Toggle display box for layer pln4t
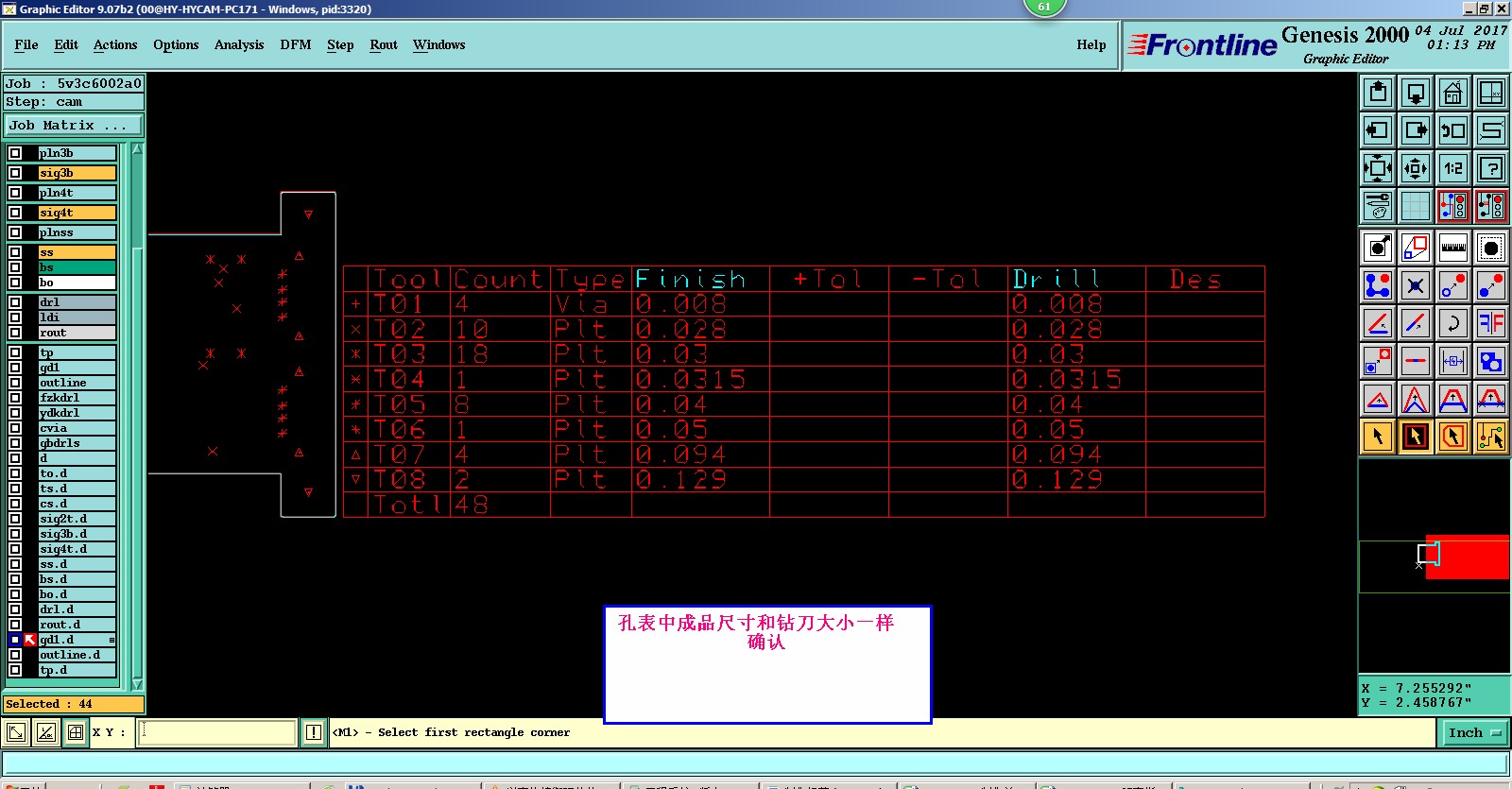This screenshot has height=789, width=1512. [x=15, y=193]
